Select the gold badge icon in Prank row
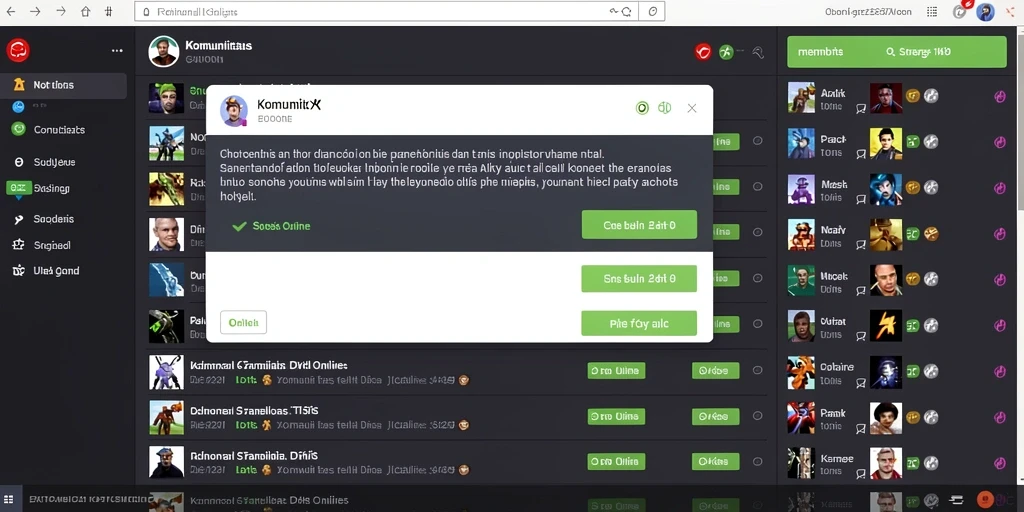 point(913,415)
